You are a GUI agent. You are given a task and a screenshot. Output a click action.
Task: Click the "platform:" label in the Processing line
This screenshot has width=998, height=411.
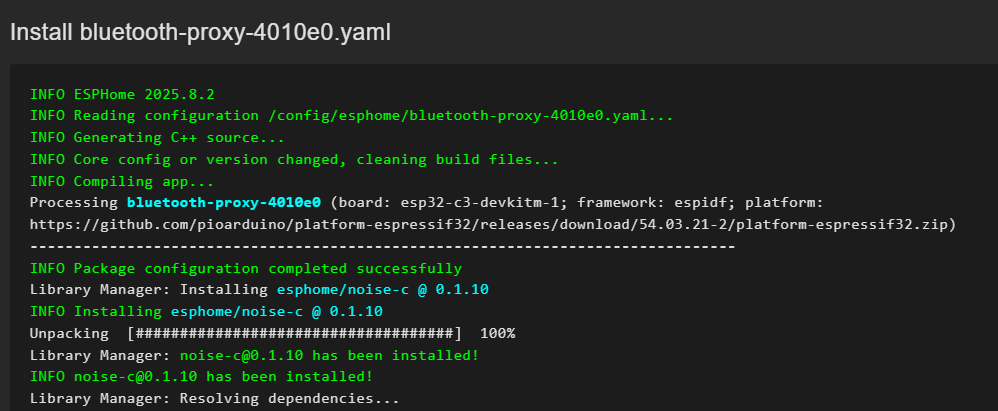pos(784,203)
